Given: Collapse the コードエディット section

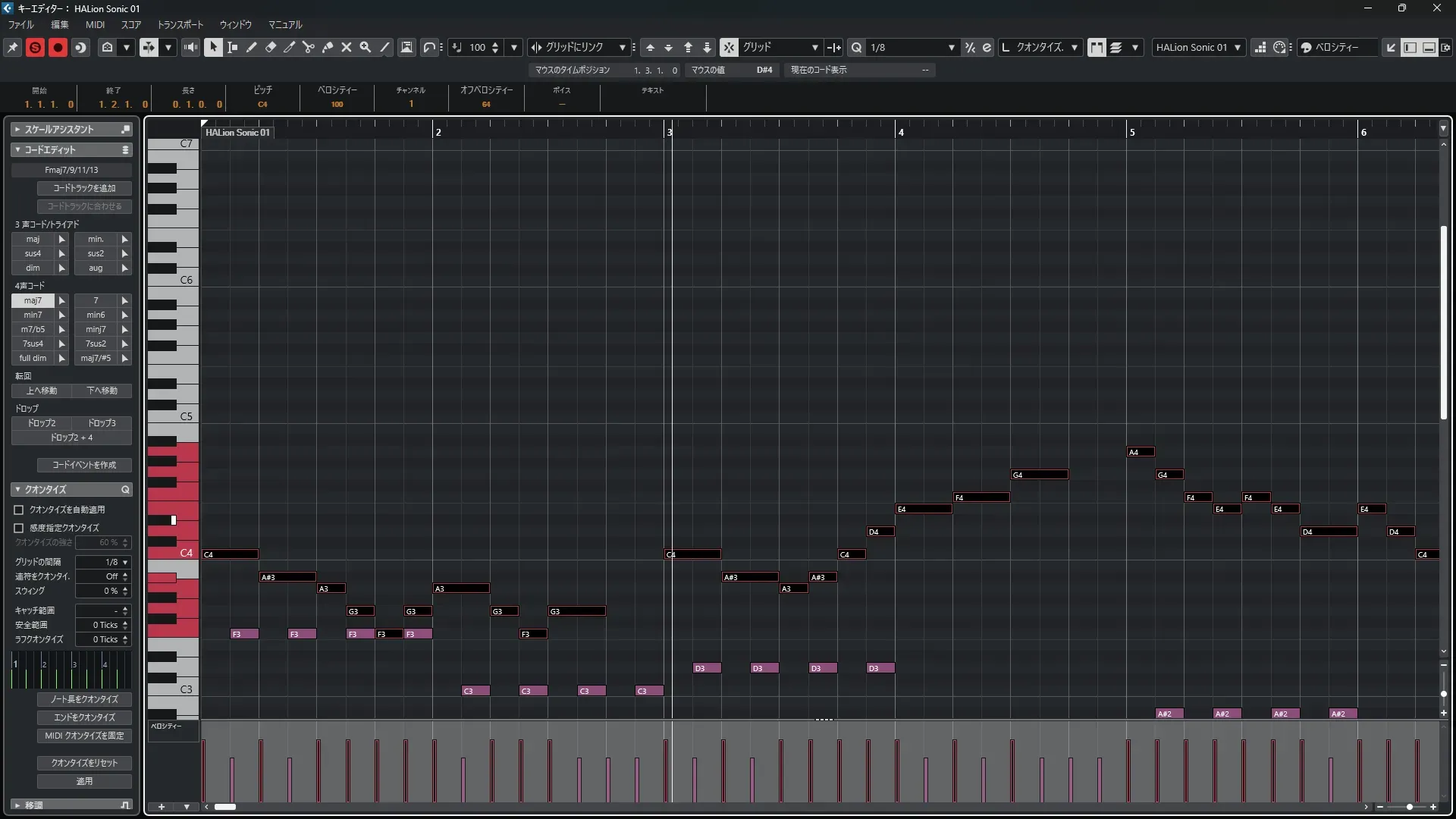Looking at the screenshot, I should (18, 149).
